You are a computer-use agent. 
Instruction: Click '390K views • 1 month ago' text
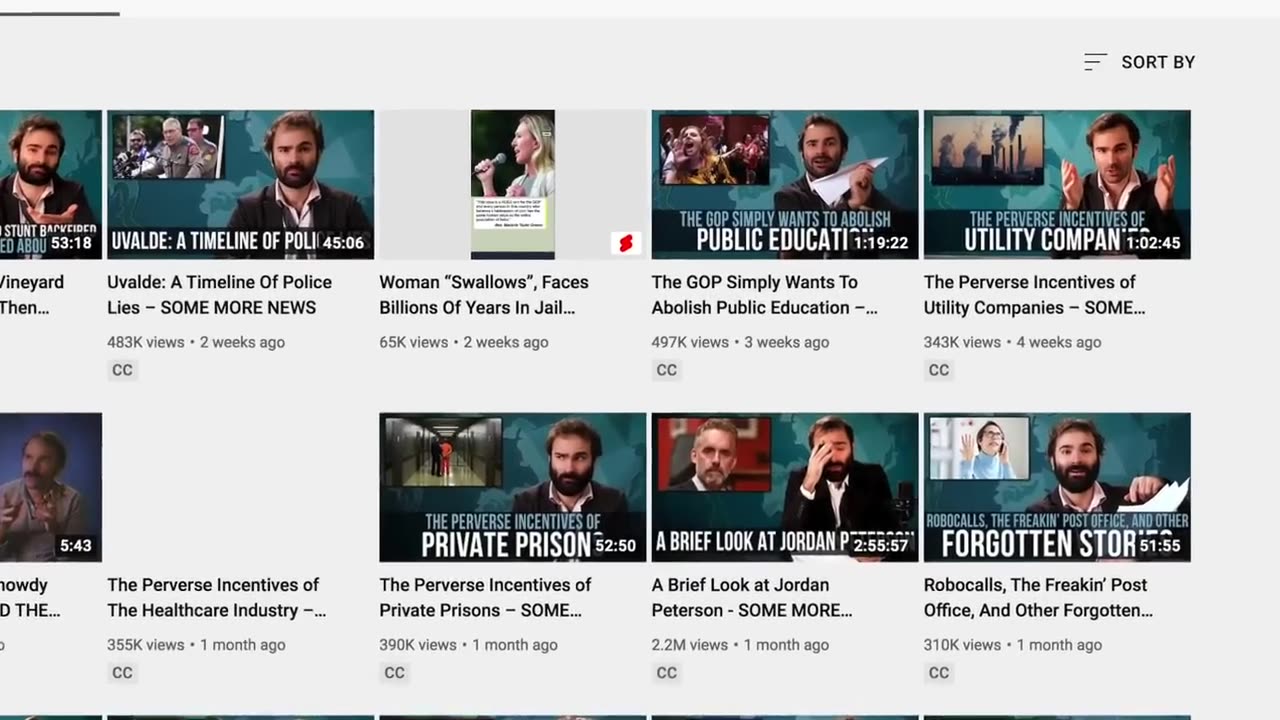pos(468,645)
